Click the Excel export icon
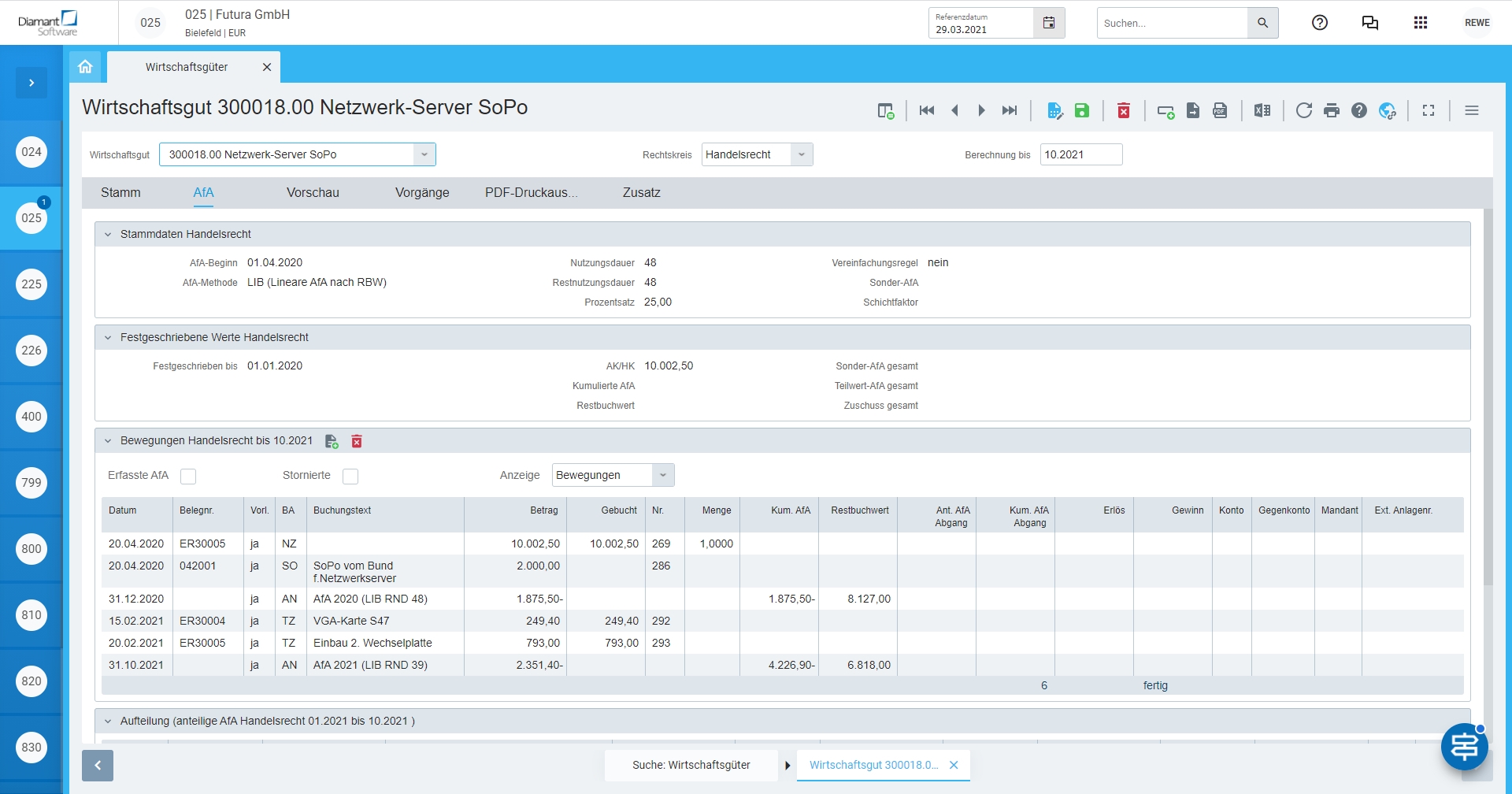 [x=1262, y=110]
